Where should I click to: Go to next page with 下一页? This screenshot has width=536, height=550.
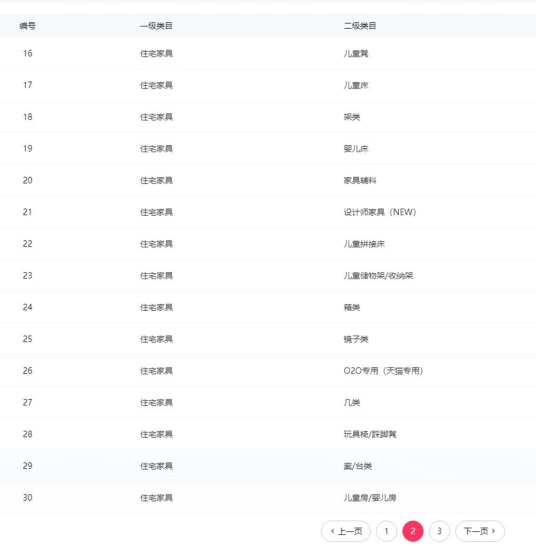point(480,531)
